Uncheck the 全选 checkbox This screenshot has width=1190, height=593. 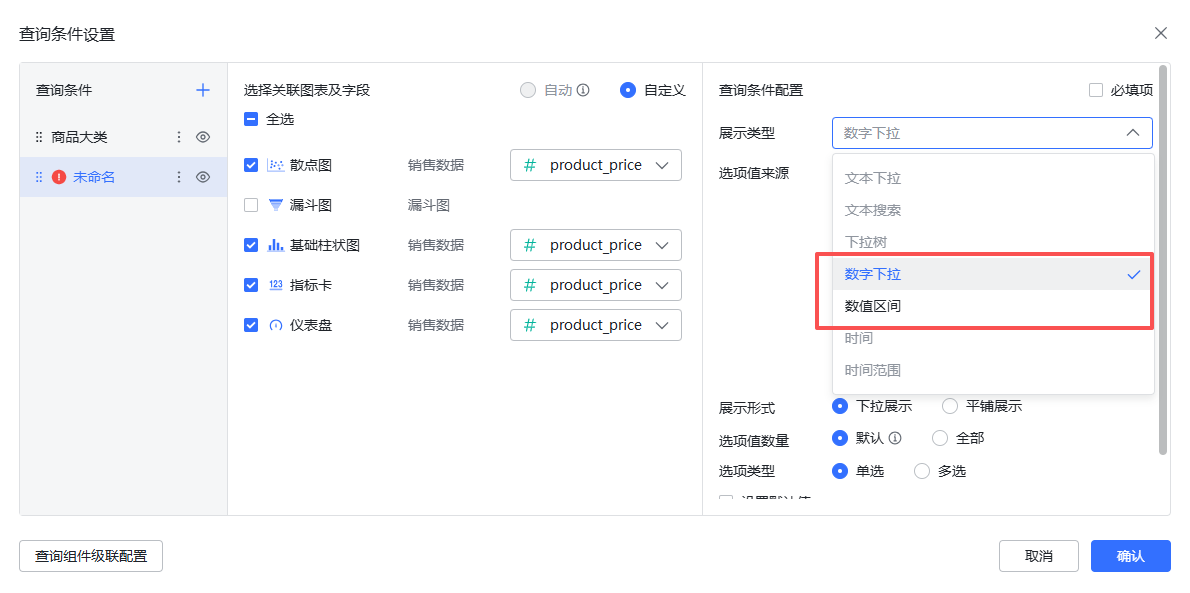coord(250,117)
